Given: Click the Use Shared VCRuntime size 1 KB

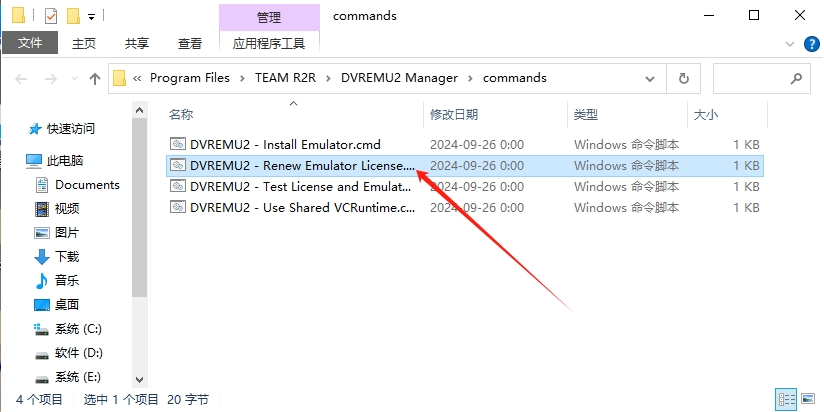Looking at the screenshot, I should coord(746,208).
